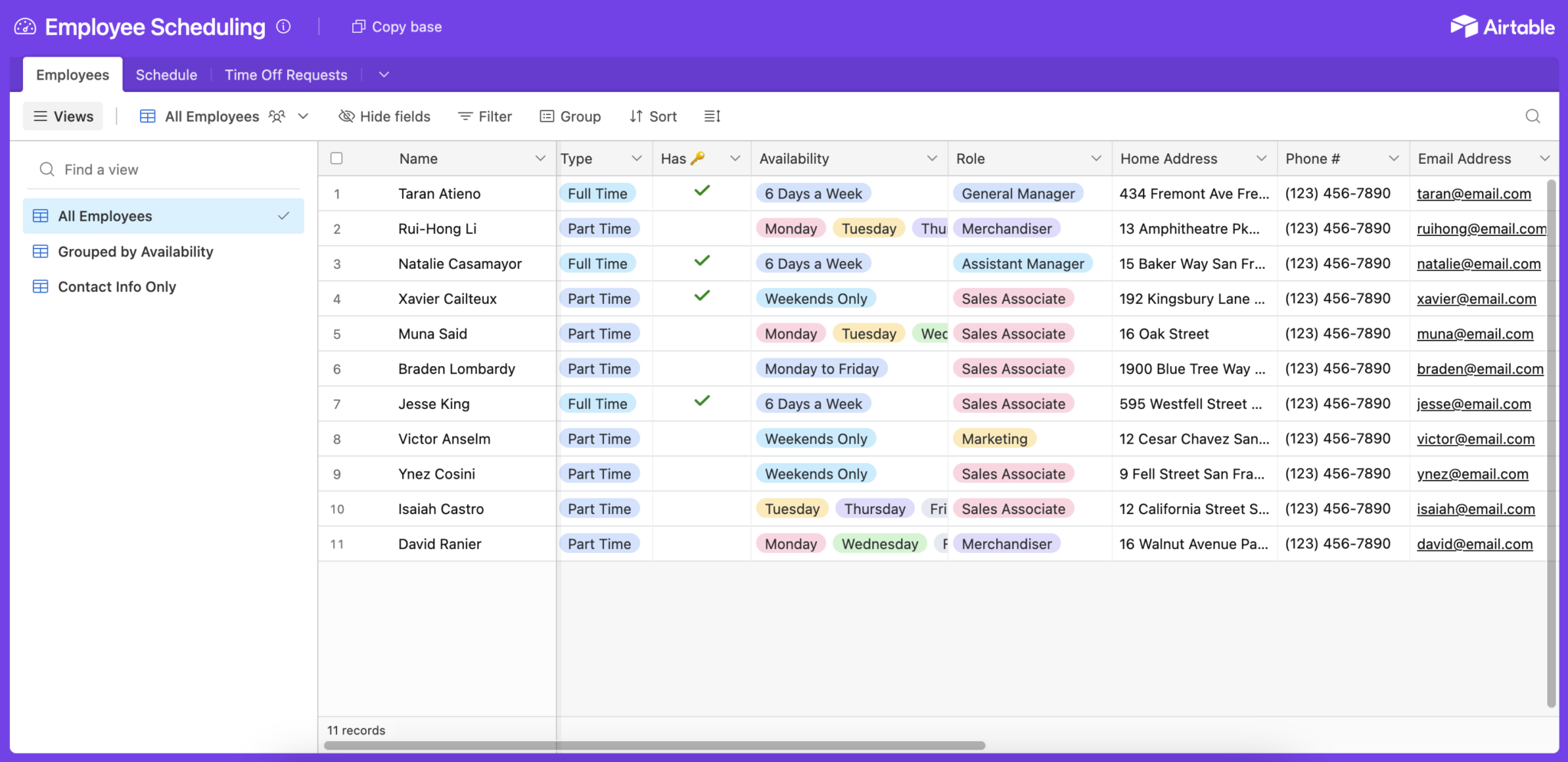The height and width of the screenshot is (762, 1568).
Task: Toggle the select-all records checkbox
Action: pos(337,158)
